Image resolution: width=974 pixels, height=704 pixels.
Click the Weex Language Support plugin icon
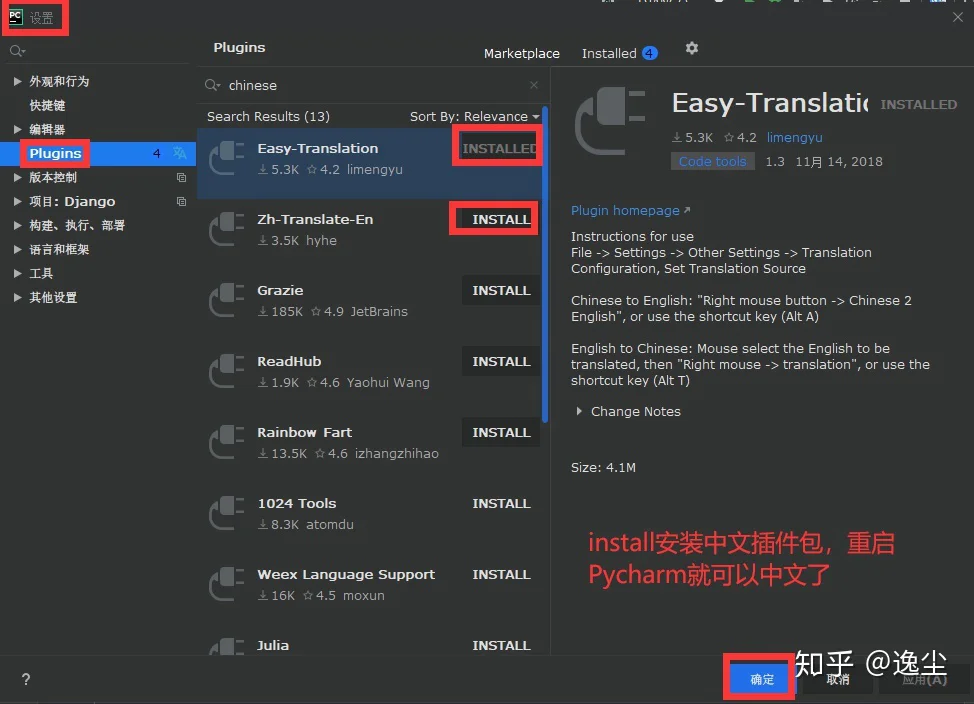click(x=227, y=584)
